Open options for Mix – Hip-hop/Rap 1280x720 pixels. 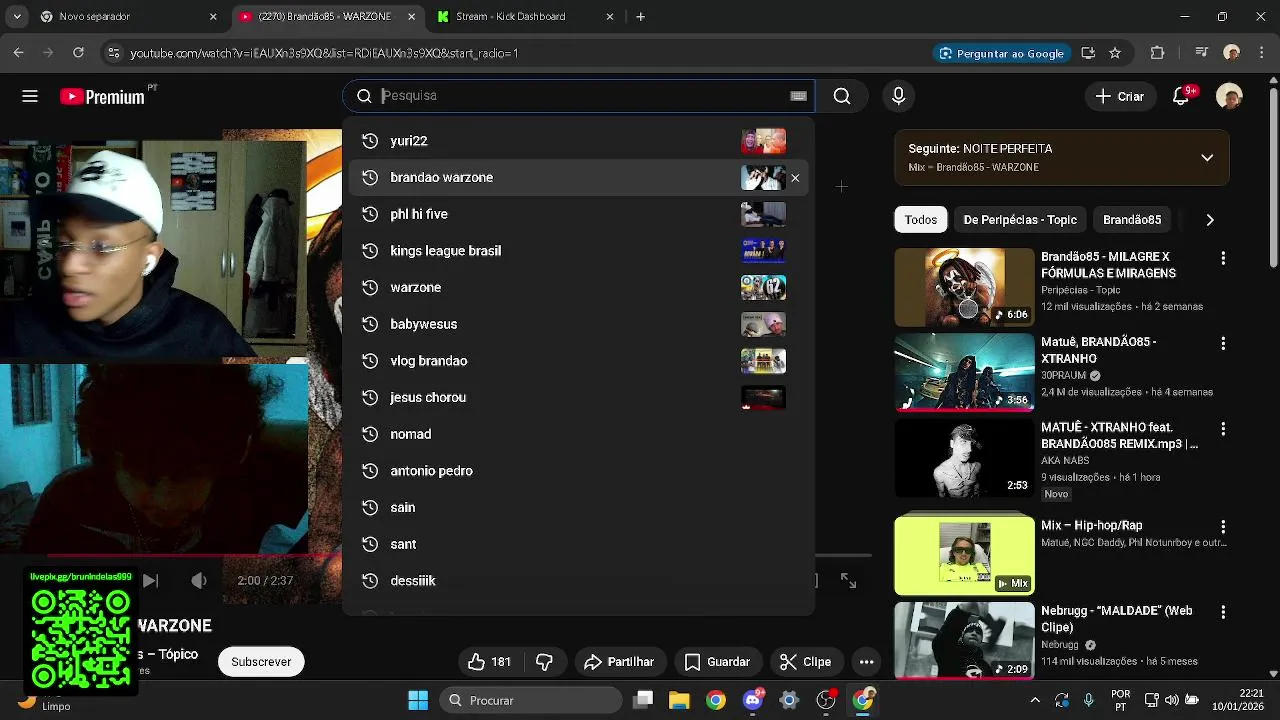click(x=1223, y=527)
